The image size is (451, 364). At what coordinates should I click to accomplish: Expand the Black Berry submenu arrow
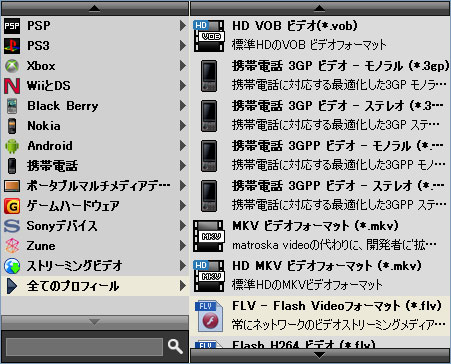182,106
